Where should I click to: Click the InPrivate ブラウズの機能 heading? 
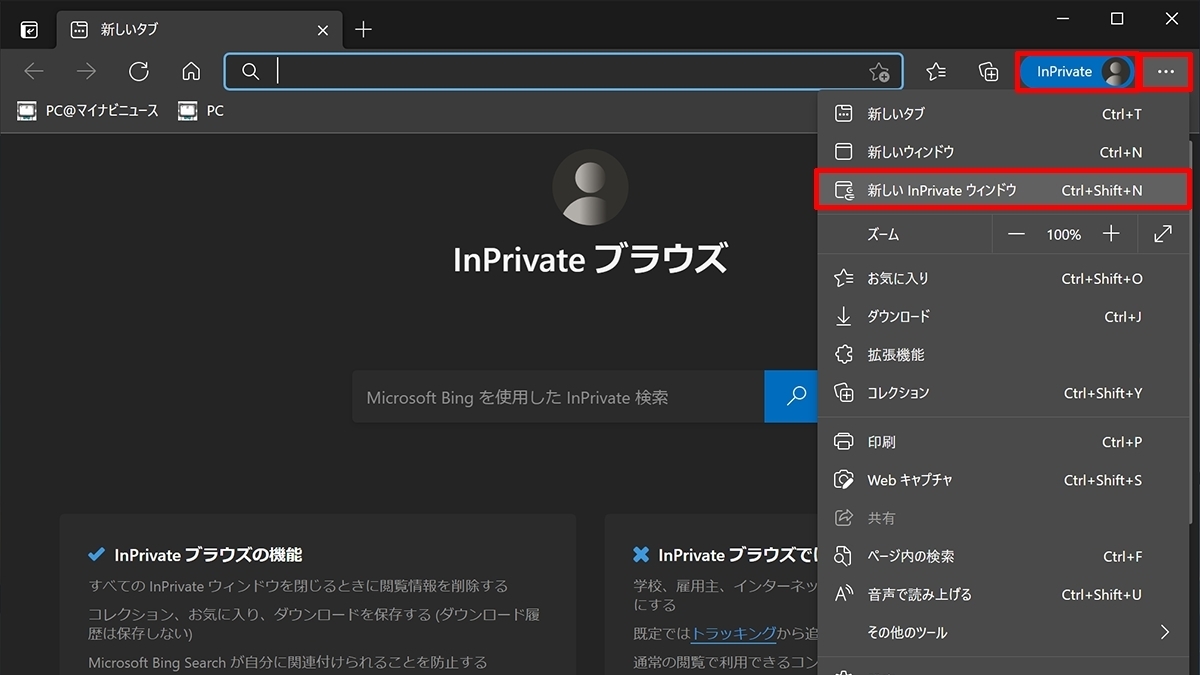pyautogui.click(x=208, y=554)
